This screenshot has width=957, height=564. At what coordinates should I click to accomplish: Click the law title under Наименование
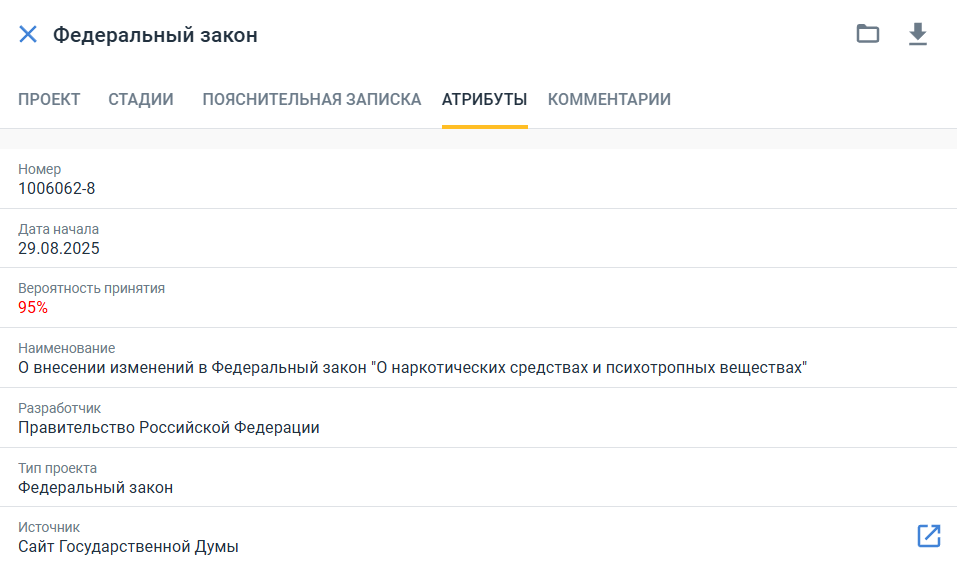pyautogui.click(x=413, y=367)
